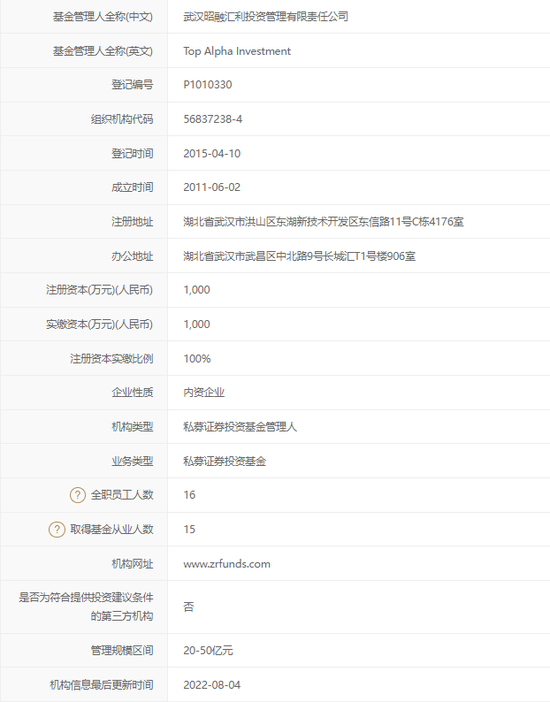Click the 否 value for third-party advisor

(189, 607)
